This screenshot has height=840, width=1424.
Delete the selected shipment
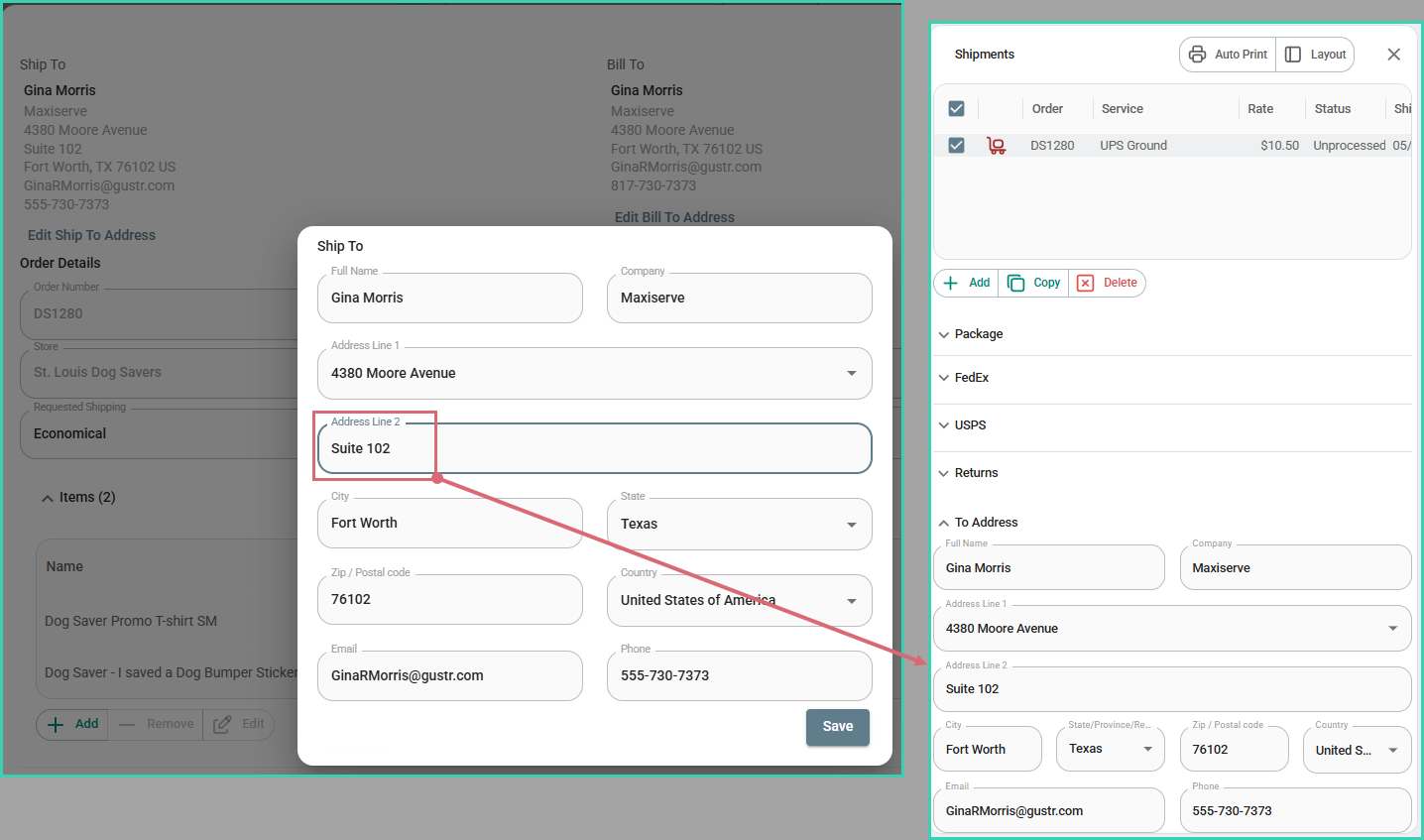coord(1107,283)
